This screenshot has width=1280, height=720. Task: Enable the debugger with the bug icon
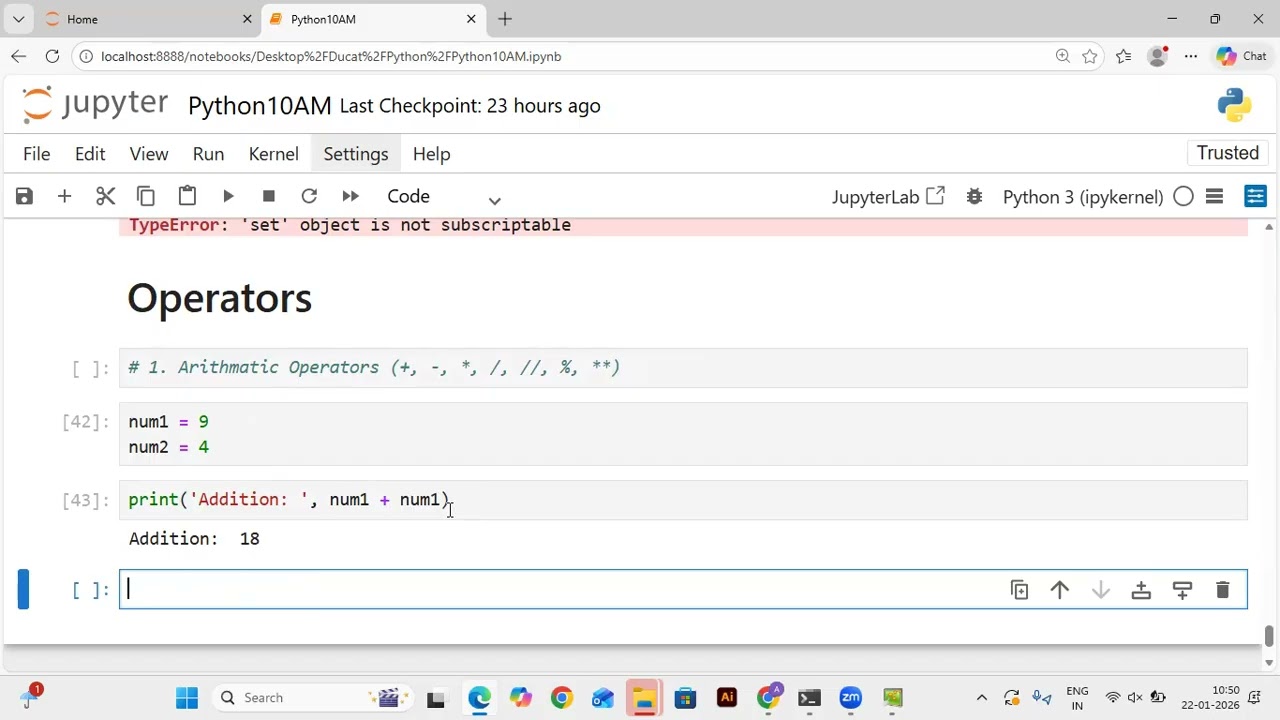pos(974,197)
